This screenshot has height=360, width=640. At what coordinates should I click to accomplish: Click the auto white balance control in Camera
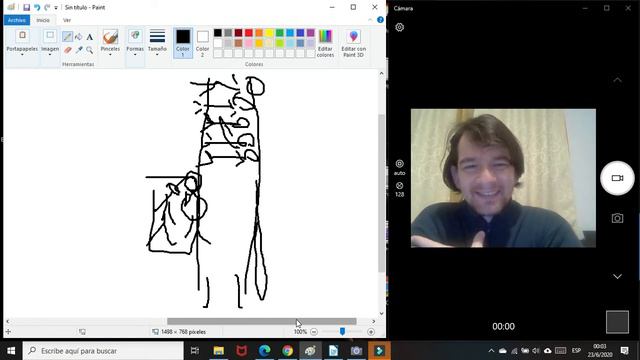[x=400, y=167]
